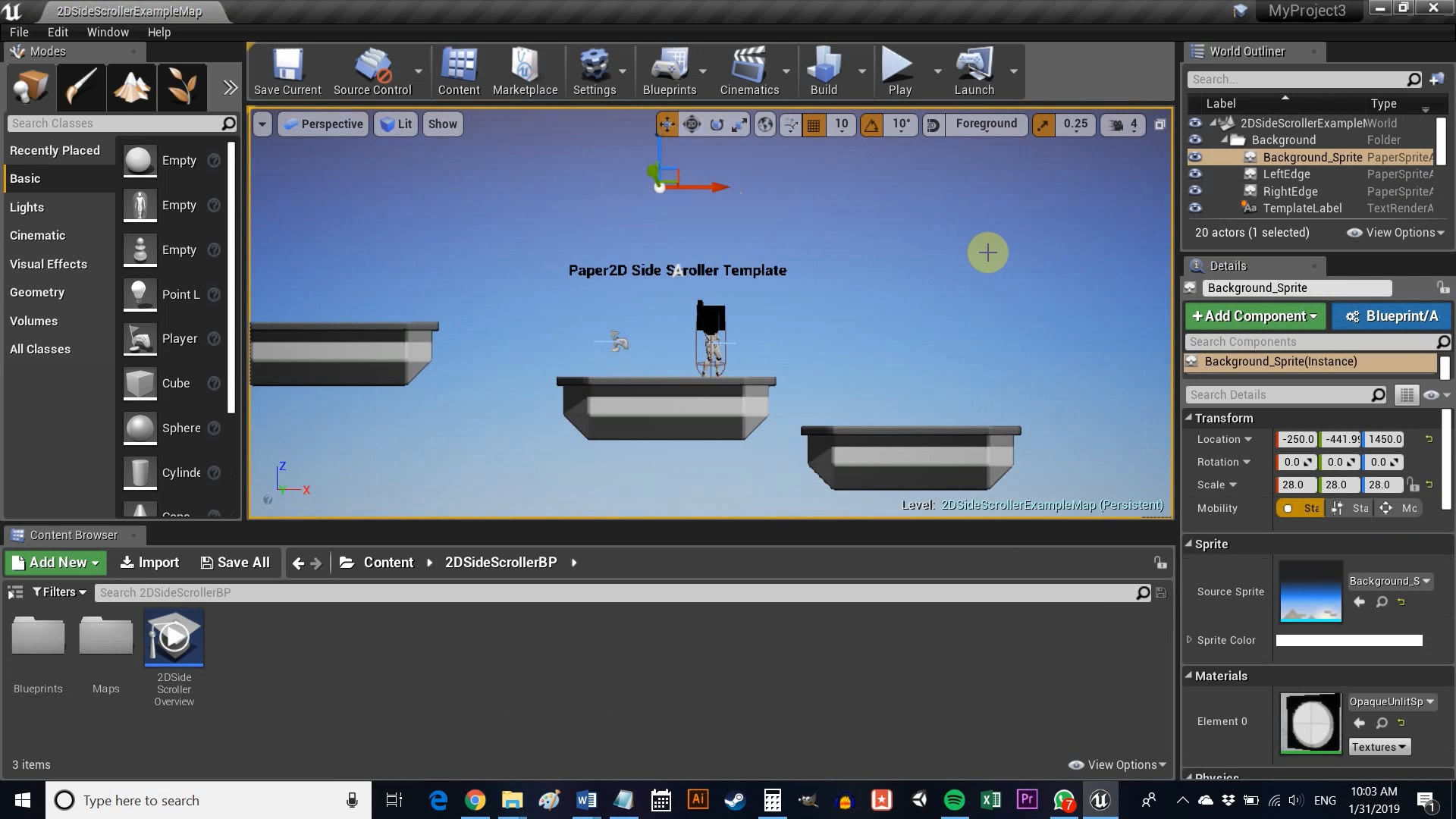Open the Foreground layer dropdown
This screenshot has width=1456, height=819.
click(986, 124)
